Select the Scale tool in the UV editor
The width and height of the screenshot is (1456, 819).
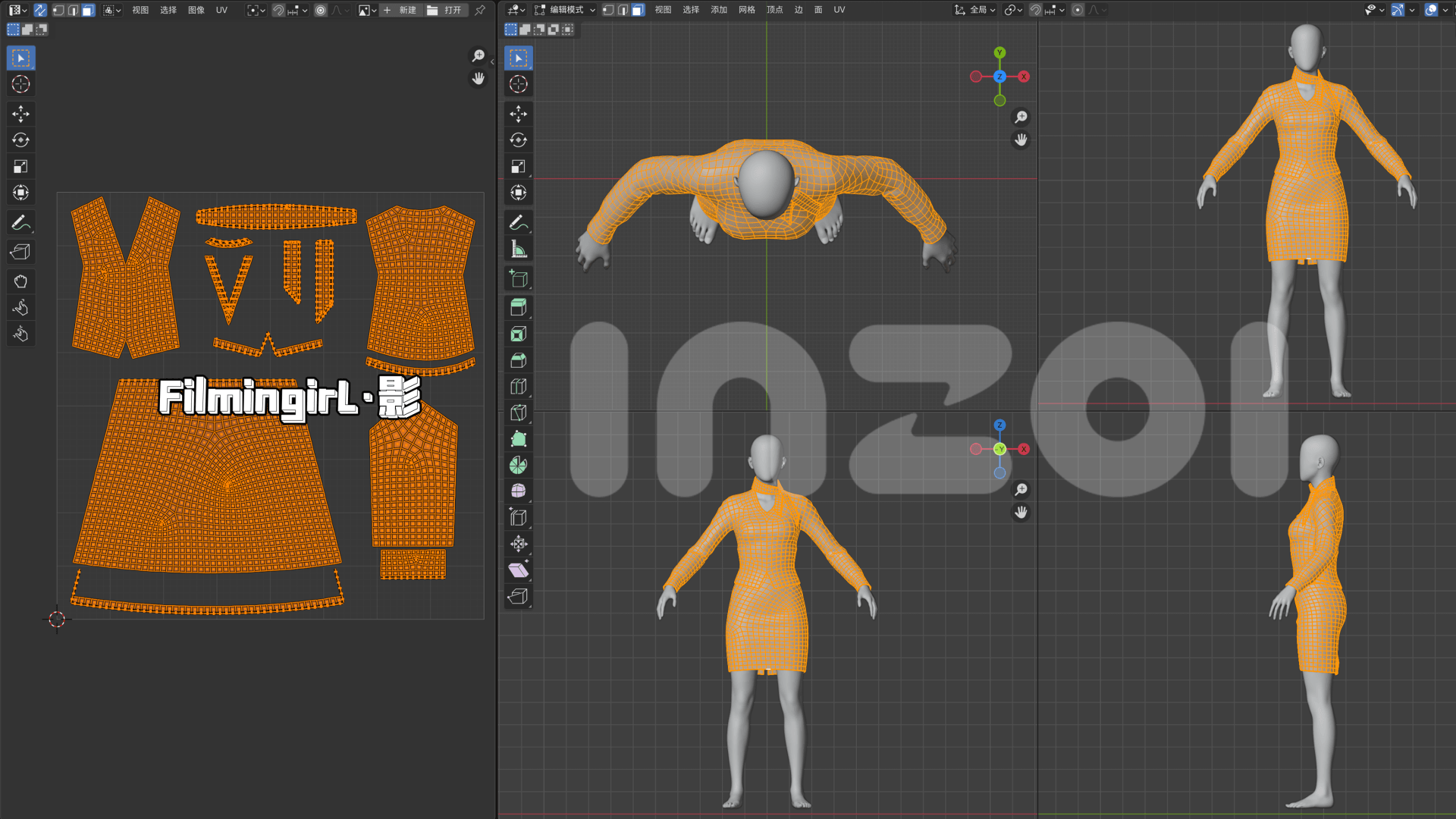pos(20,166)
